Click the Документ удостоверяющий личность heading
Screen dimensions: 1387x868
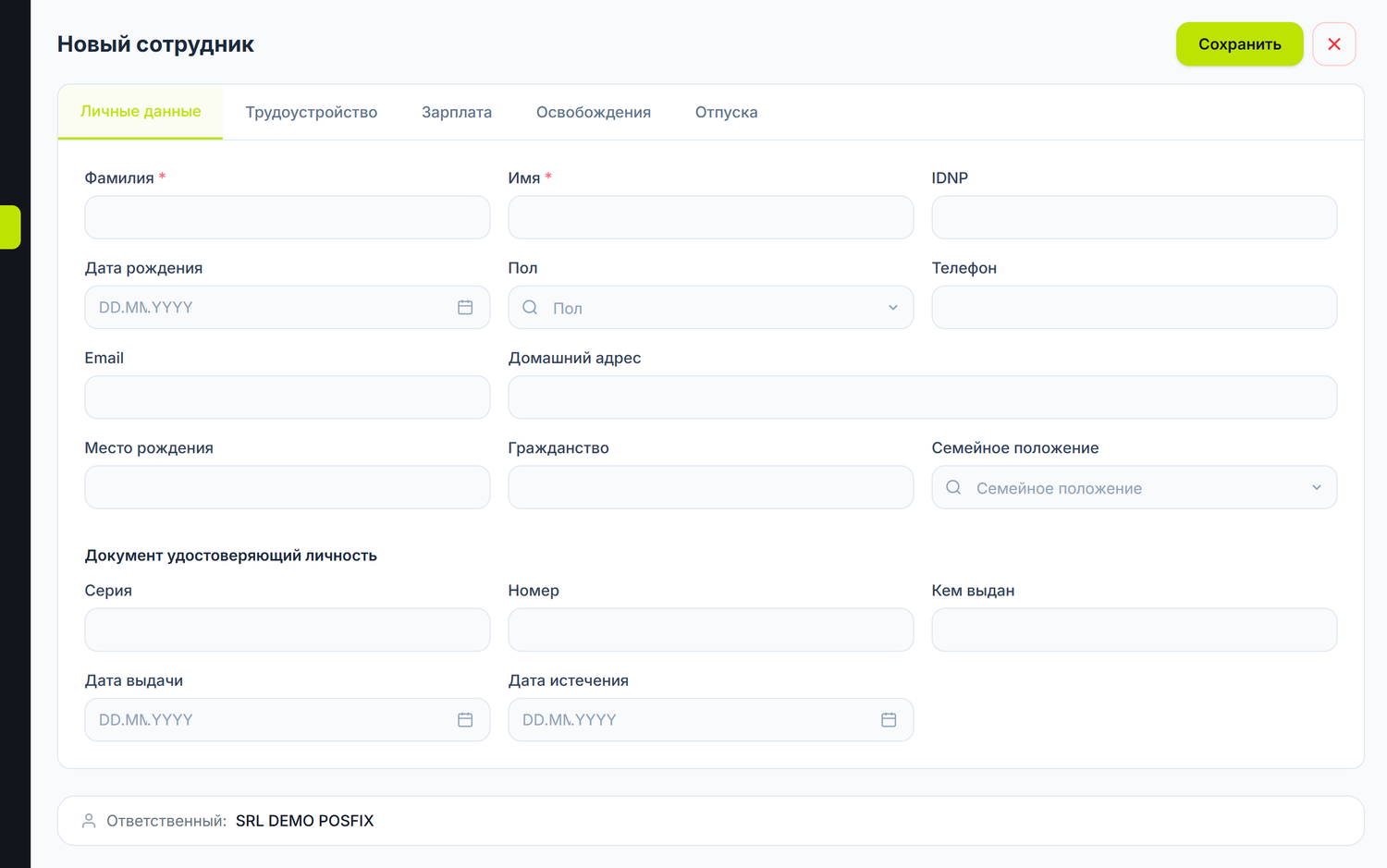[231, 556]
